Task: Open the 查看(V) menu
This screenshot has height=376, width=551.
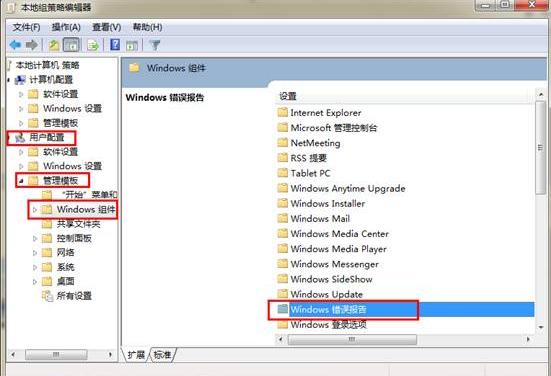Action: coord(107,27)
